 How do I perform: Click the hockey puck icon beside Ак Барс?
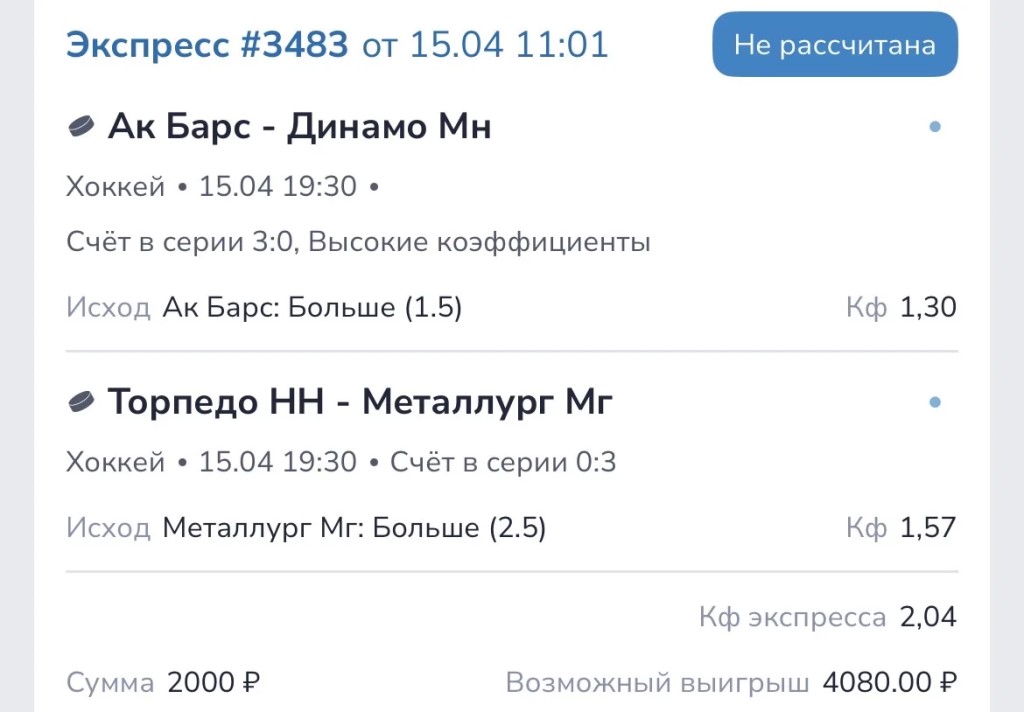(x=81, y=127)
